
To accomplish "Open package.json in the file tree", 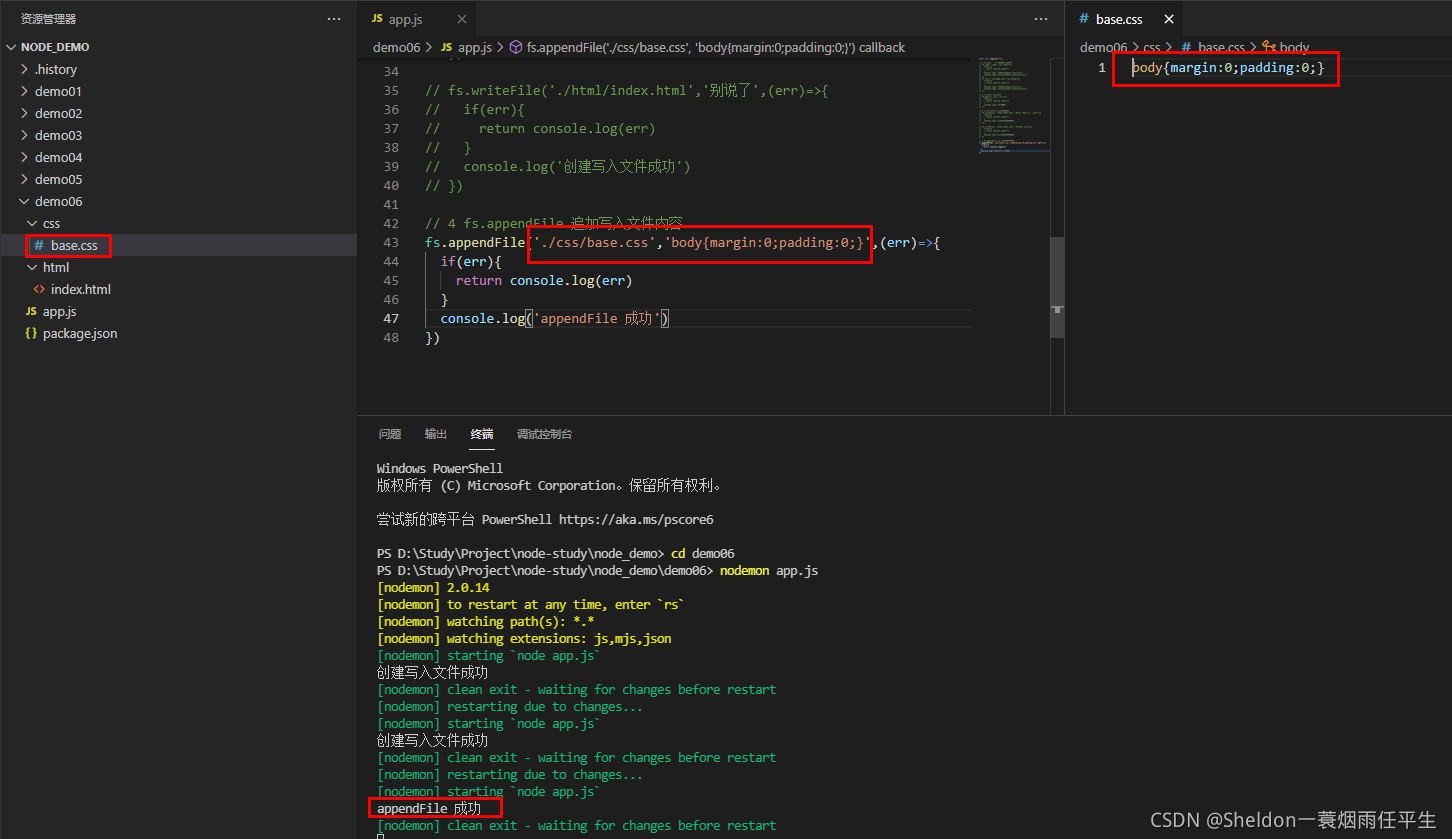I will click(x=178, y=333).
